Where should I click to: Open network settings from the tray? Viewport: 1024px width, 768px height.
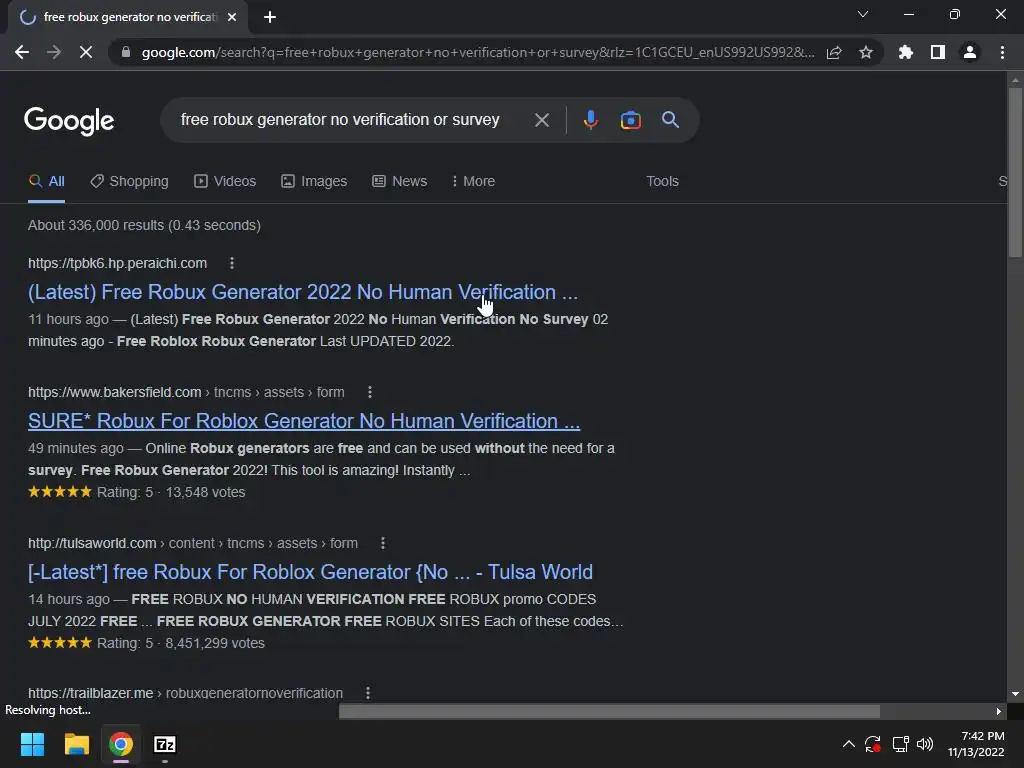[901, 744]
